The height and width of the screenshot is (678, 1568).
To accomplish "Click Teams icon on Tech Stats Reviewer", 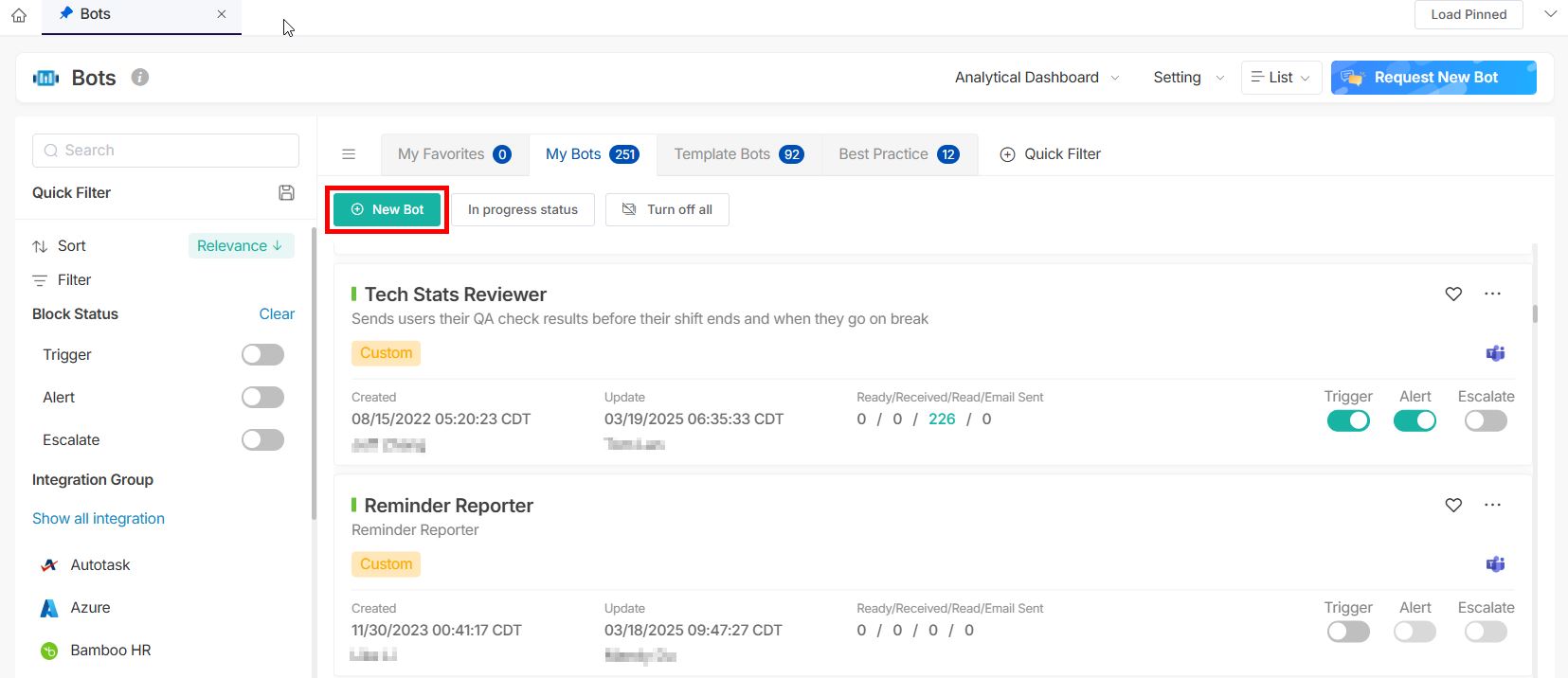I will 1495,353.
